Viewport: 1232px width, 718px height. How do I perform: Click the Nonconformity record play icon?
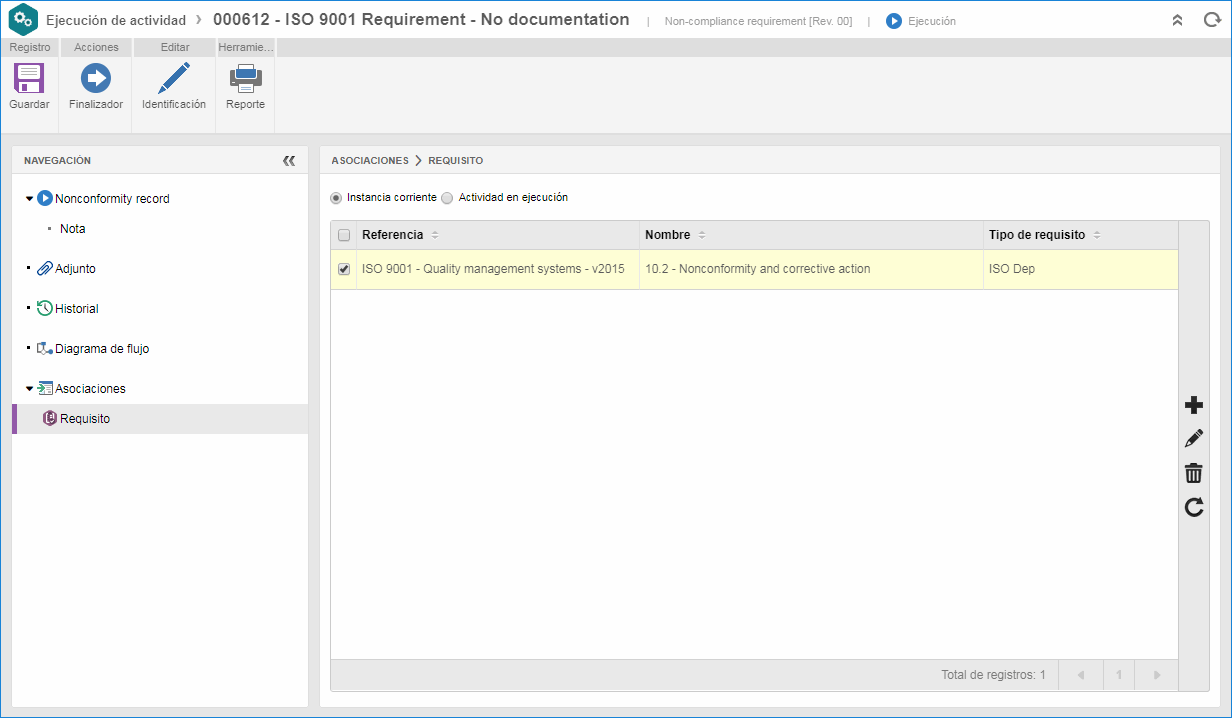(x=45, y=198)
